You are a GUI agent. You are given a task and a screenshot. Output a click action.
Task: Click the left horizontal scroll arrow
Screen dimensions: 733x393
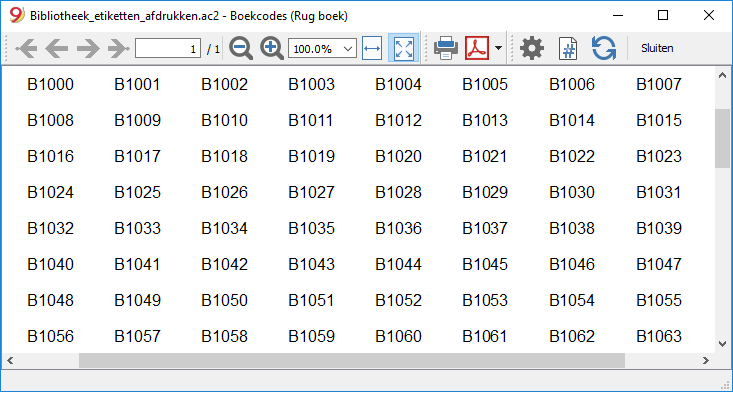tap(10, 360)
